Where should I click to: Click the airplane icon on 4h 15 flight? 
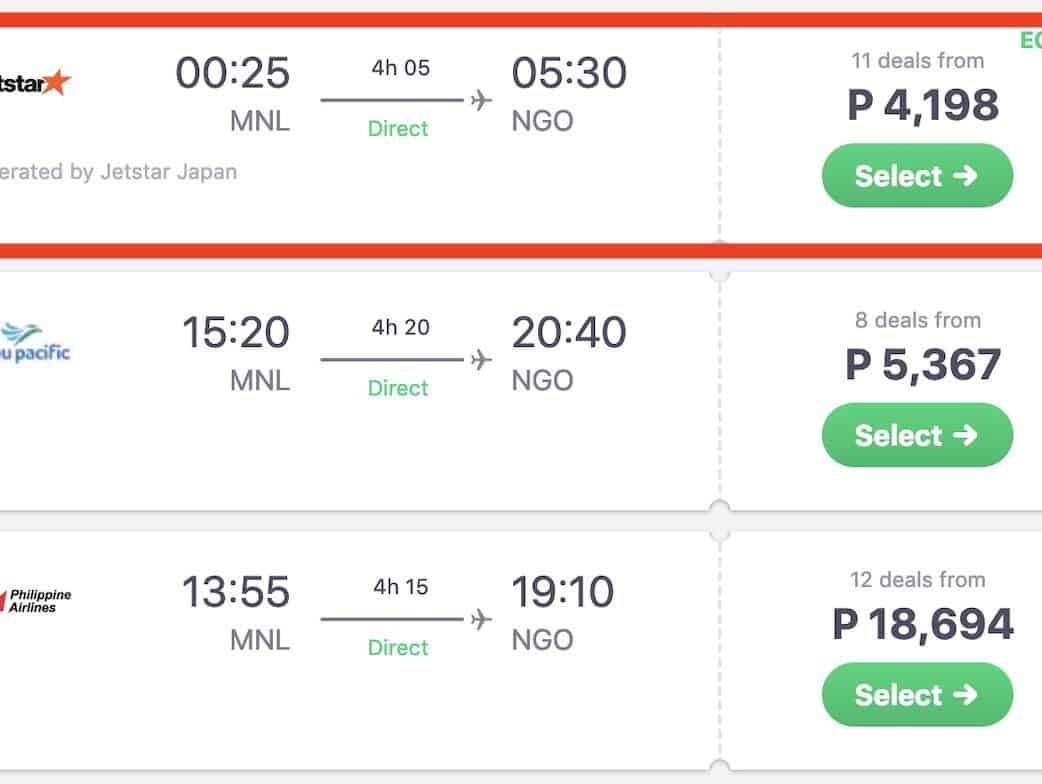pos(481,619)
